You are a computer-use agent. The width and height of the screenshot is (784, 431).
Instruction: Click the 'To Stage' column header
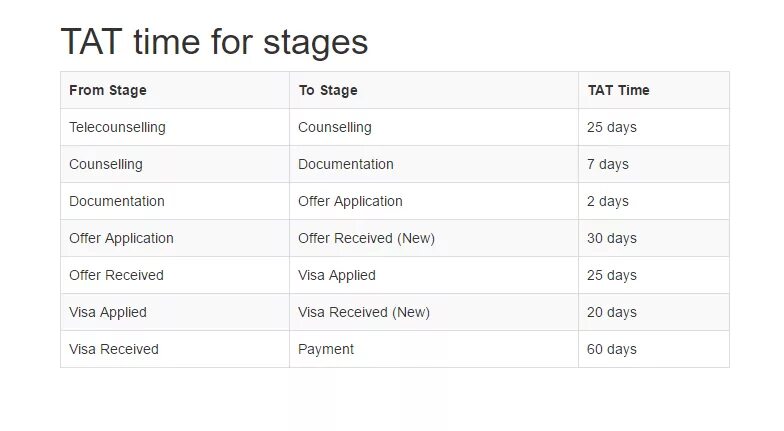328,90
